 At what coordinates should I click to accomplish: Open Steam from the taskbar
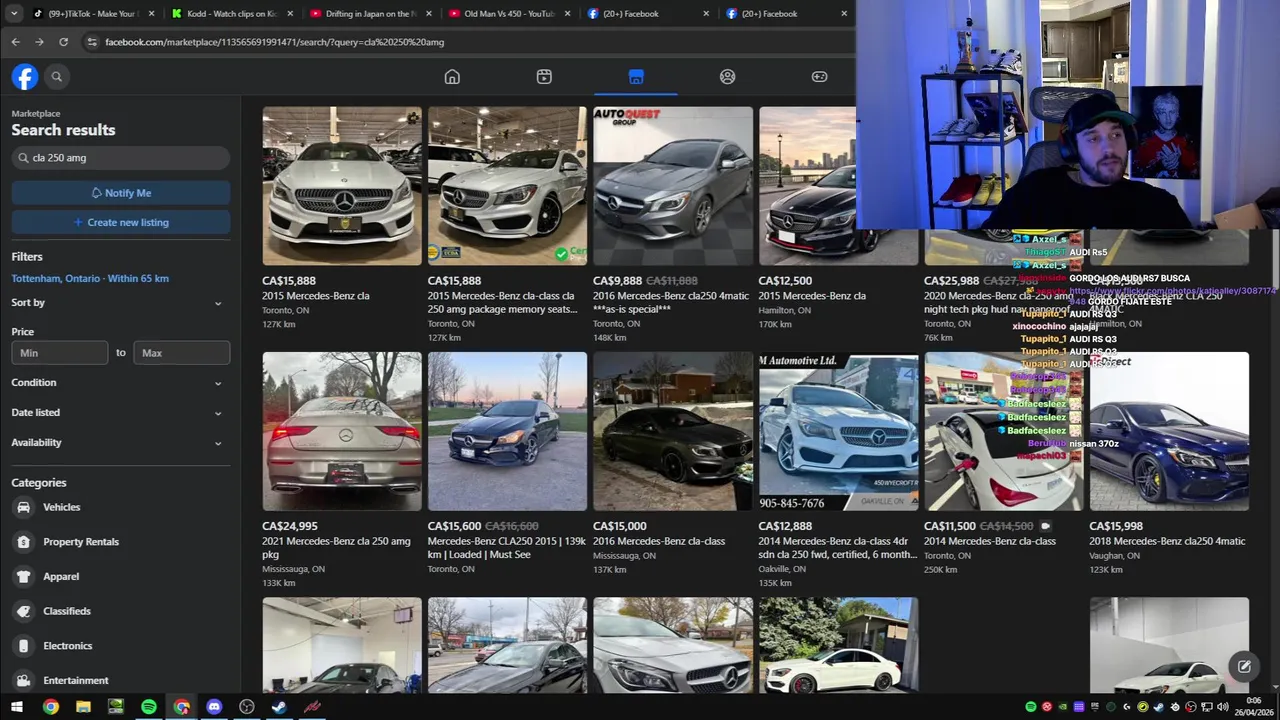(279, 707)
